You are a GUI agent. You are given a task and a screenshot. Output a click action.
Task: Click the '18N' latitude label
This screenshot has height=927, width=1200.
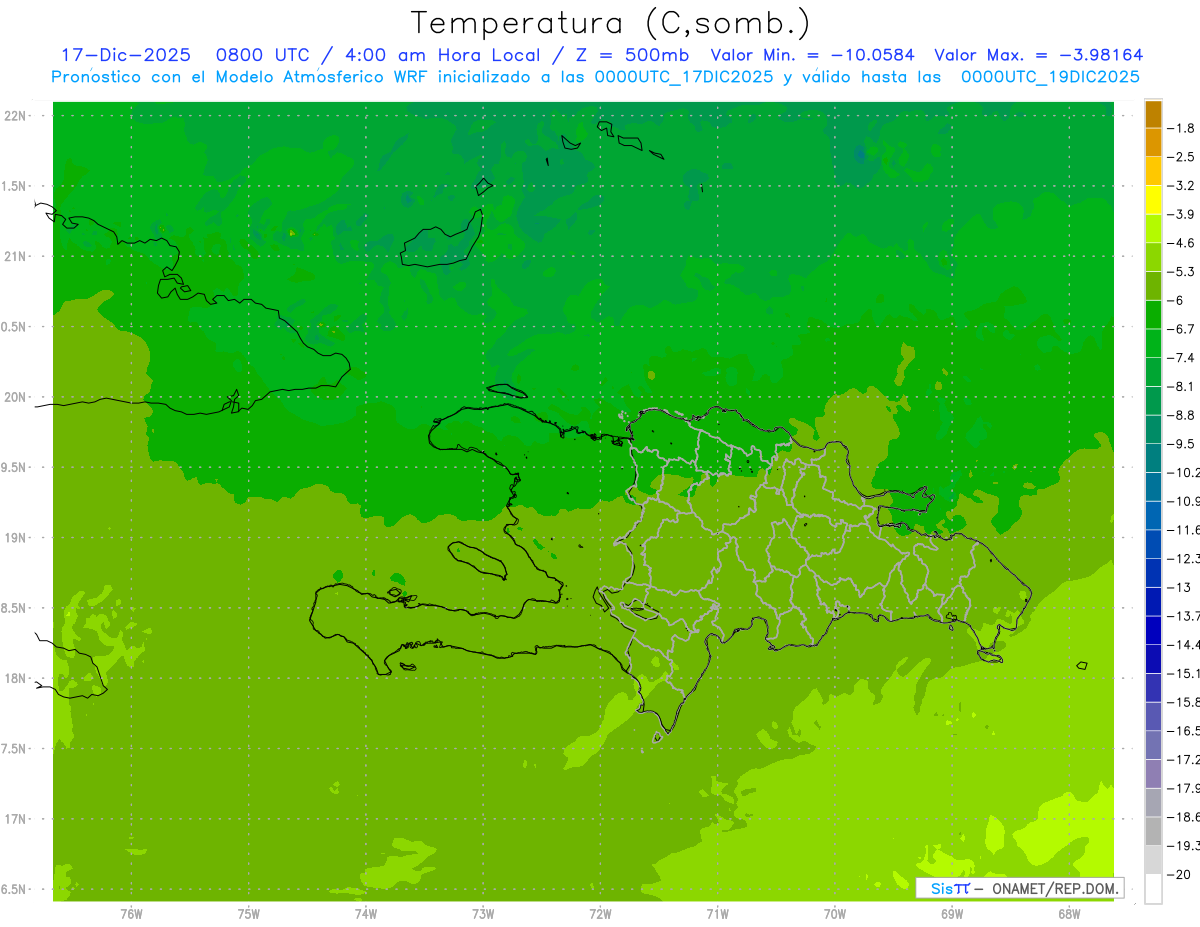[14, 678]
